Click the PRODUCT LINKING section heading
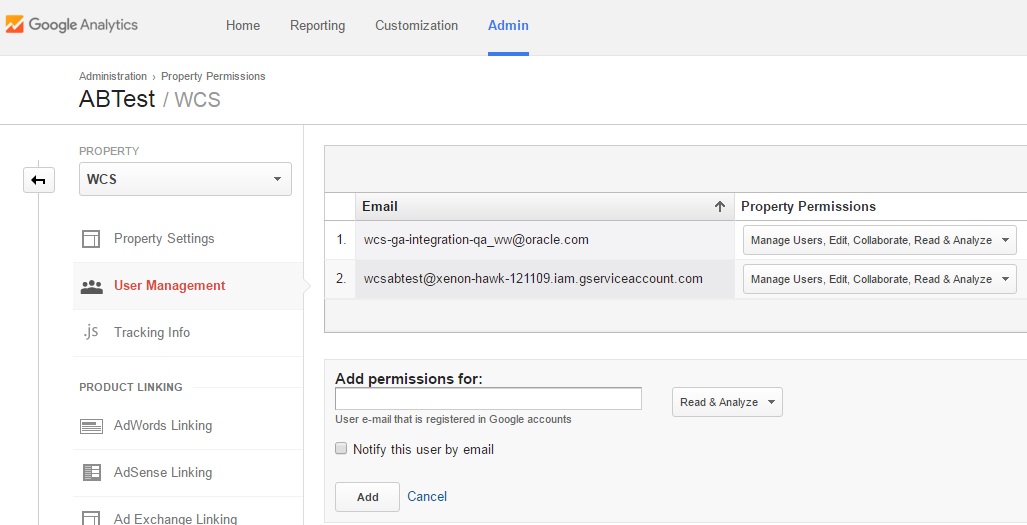Screen dimensions: 1027x525 [131, 388]
